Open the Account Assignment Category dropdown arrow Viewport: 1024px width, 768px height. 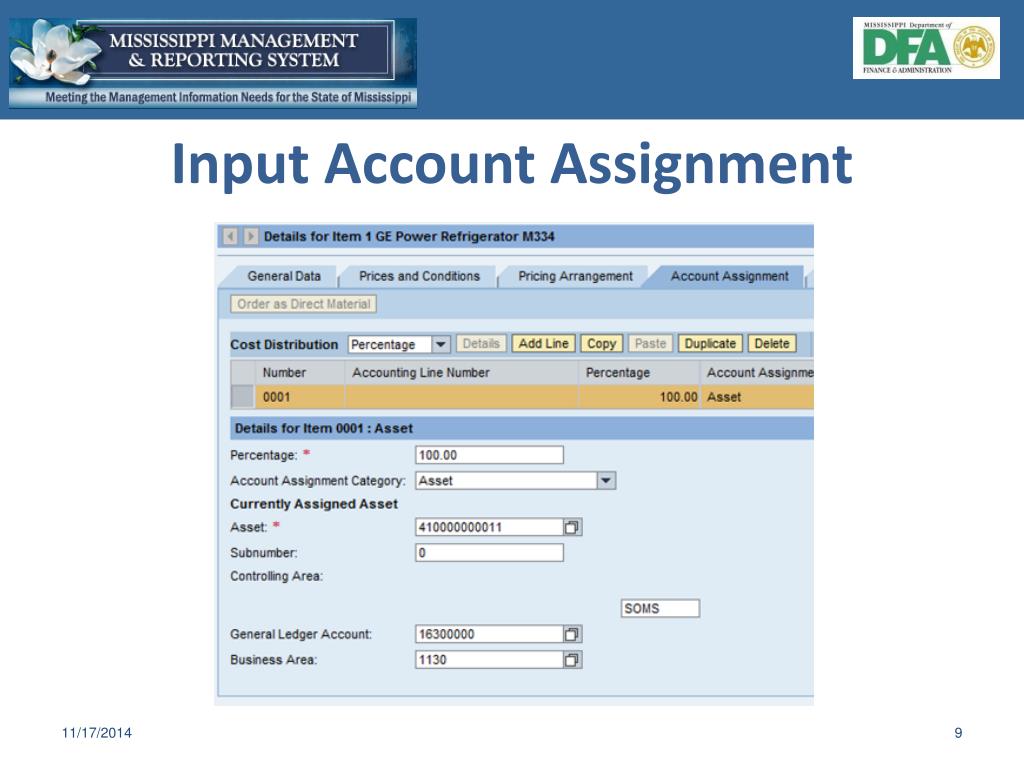click(607, 481)
